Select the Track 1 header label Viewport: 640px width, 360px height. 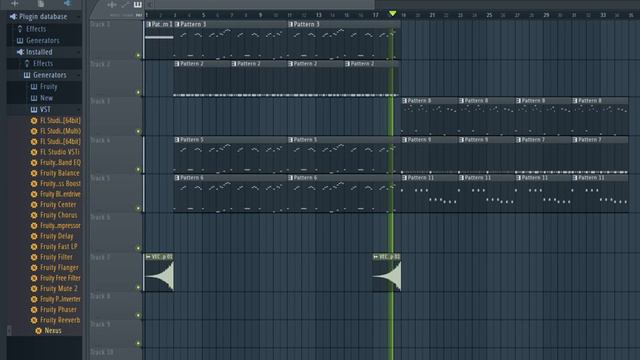(x=100, y=24)
